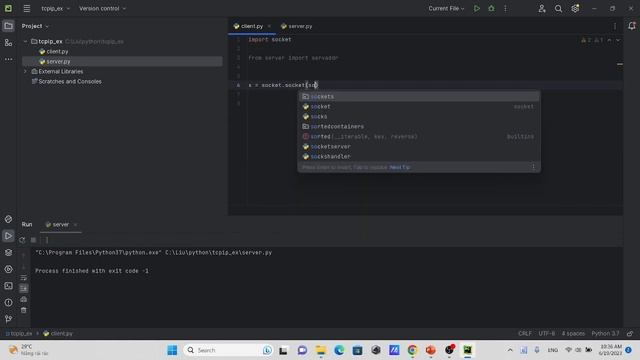
Task: Open more run actions beside the debug icon
Action: (x=505, y=8)
